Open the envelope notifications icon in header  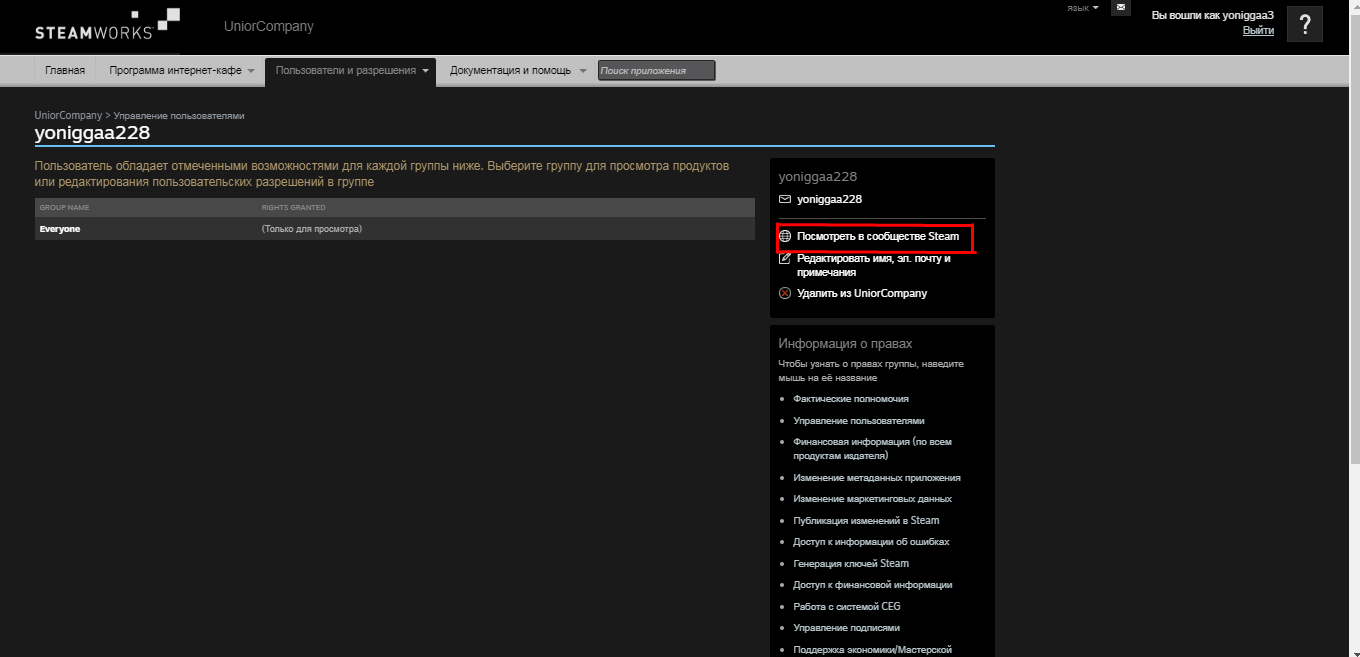pos(1120,8)
